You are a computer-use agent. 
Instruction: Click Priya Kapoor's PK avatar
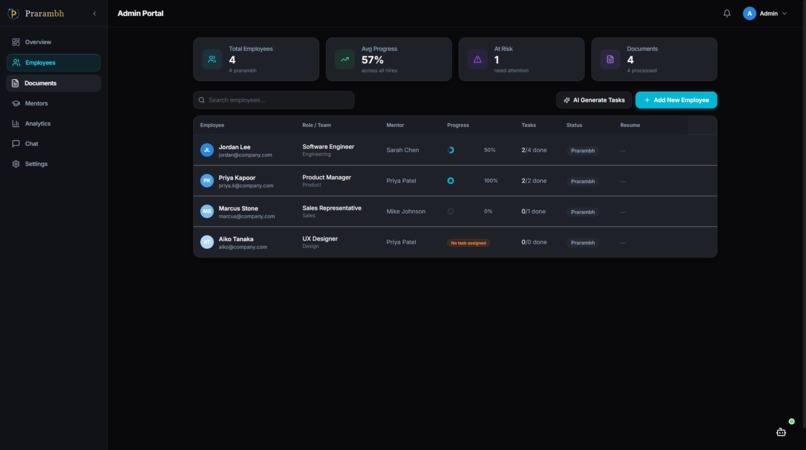(207, 181)
